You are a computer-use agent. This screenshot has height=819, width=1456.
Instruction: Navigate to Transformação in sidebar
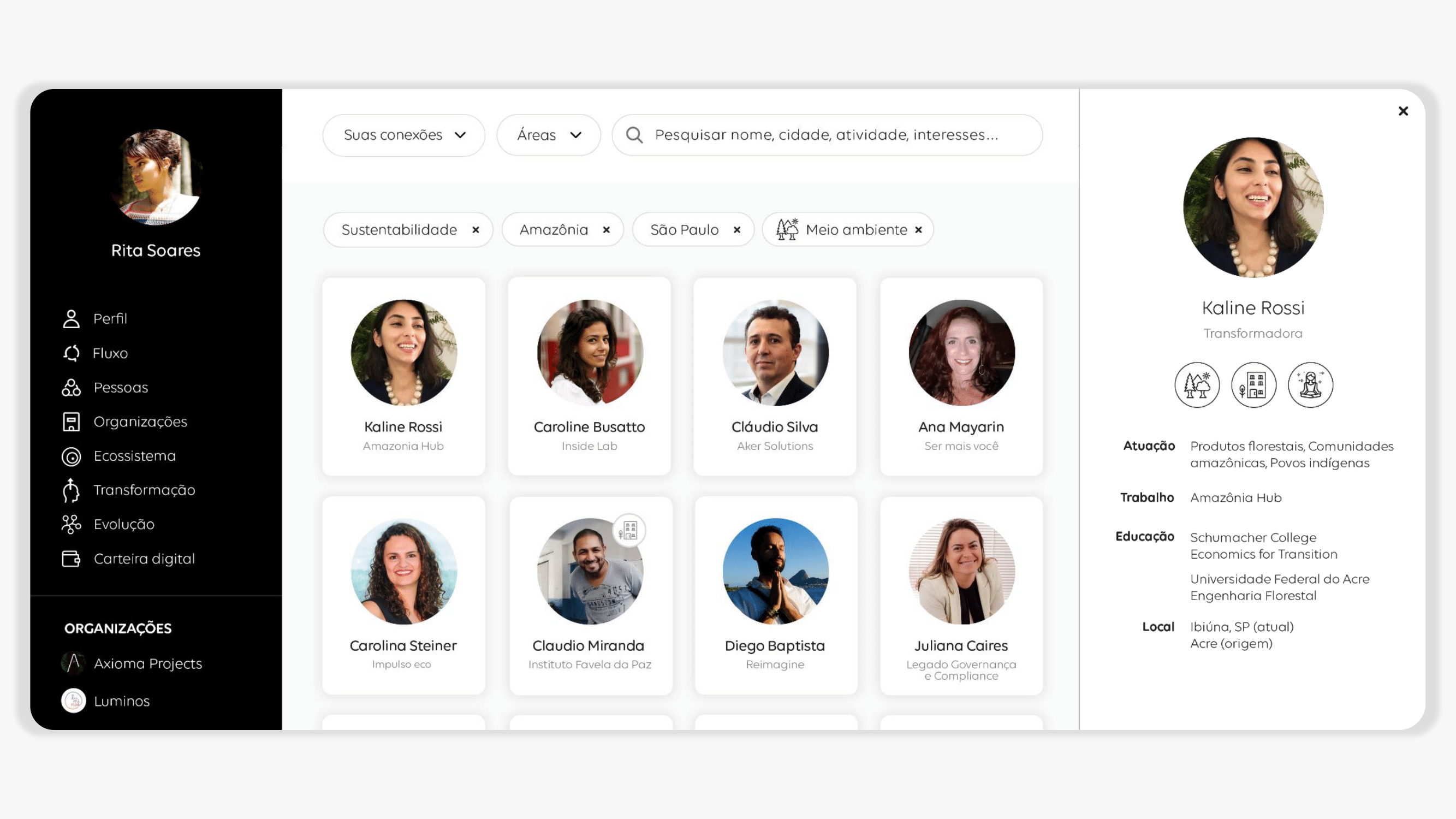[144, 490]
